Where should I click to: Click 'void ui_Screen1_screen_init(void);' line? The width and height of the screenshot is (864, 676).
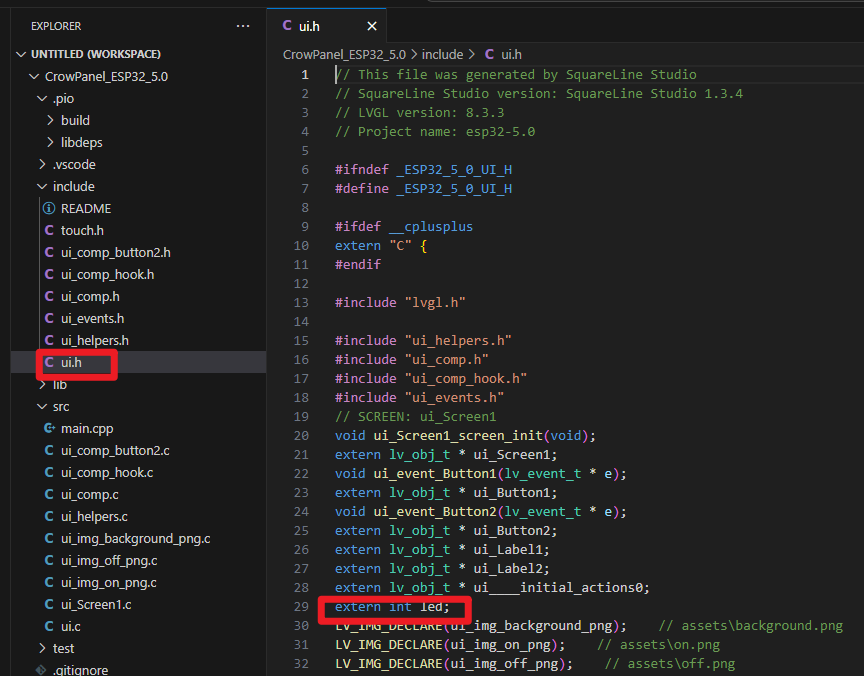[465, 436]
